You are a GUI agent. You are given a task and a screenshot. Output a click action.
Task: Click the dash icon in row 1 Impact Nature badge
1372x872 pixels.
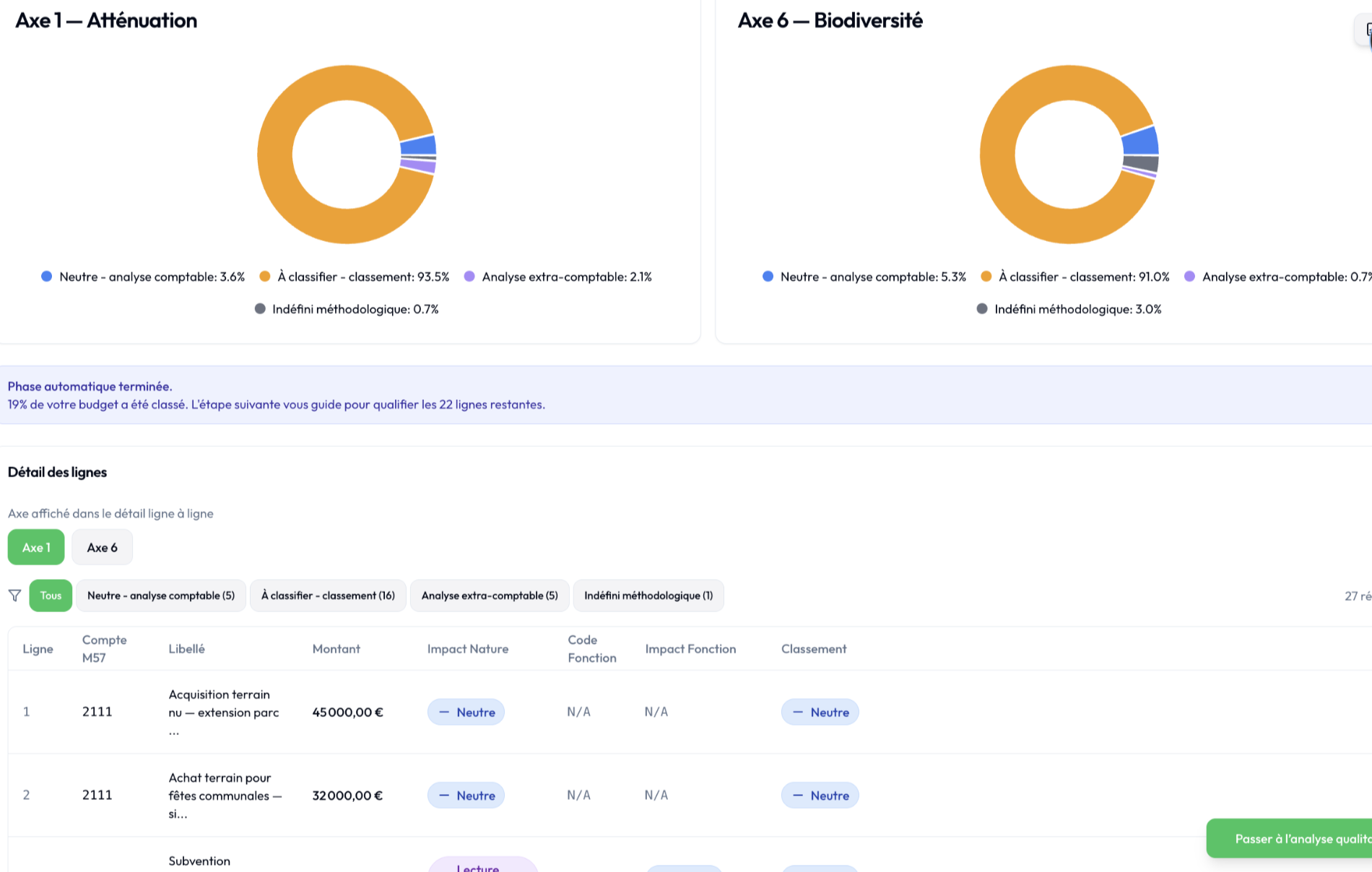coord(444,712)
